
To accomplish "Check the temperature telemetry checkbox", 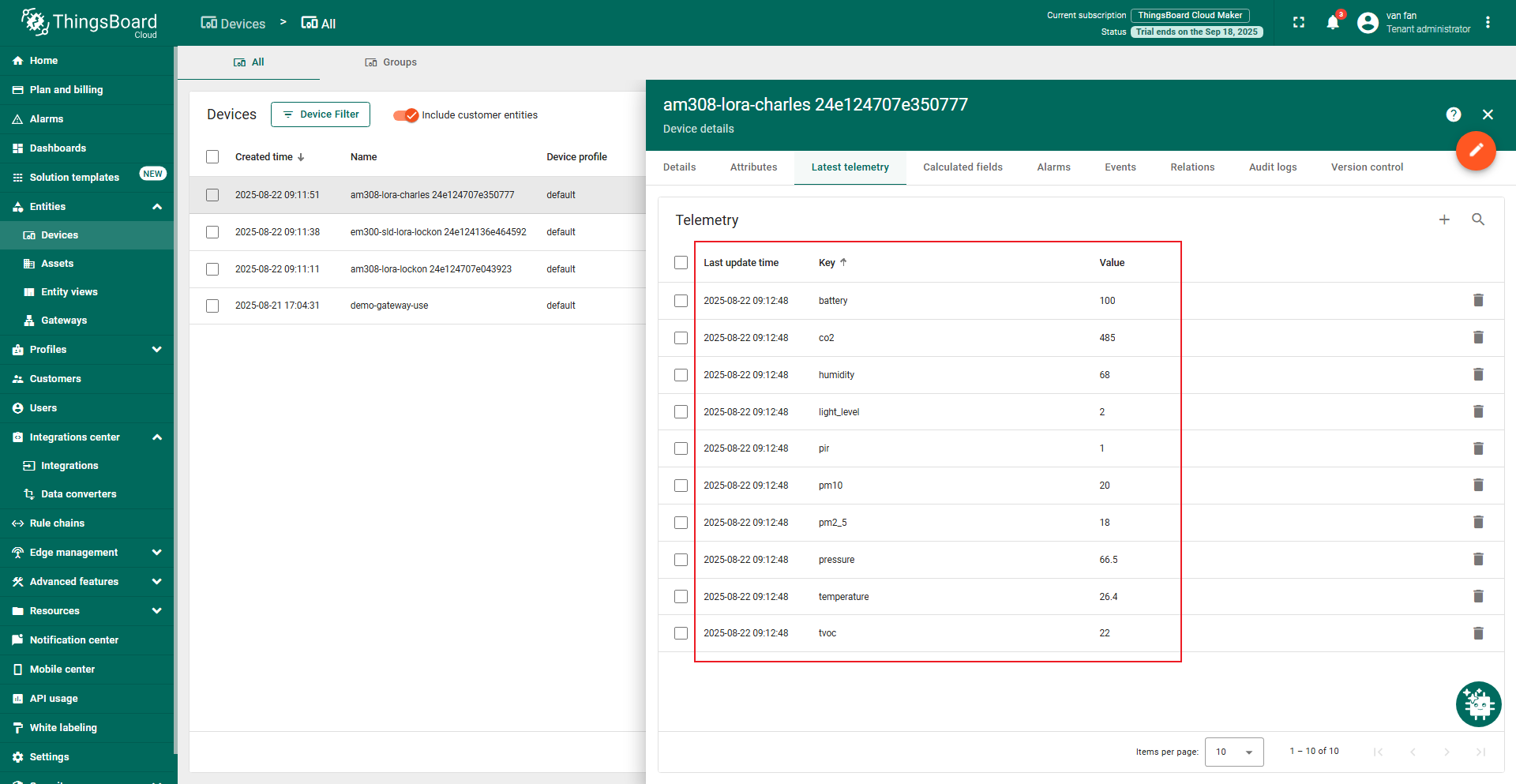I will click(681, 597).
